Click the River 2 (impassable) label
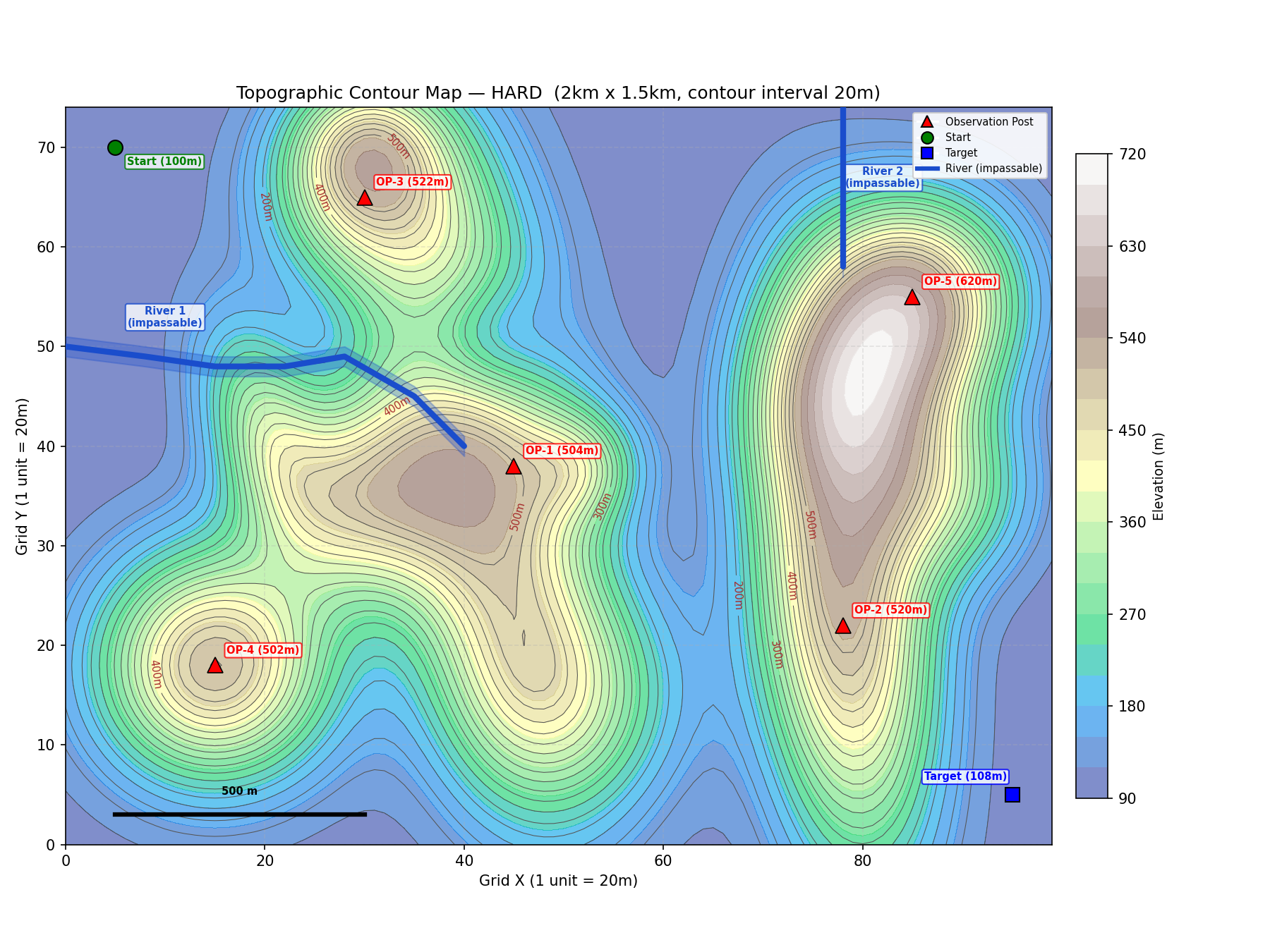This screenshot has height=952, width=1270. [x=883, y=177]
